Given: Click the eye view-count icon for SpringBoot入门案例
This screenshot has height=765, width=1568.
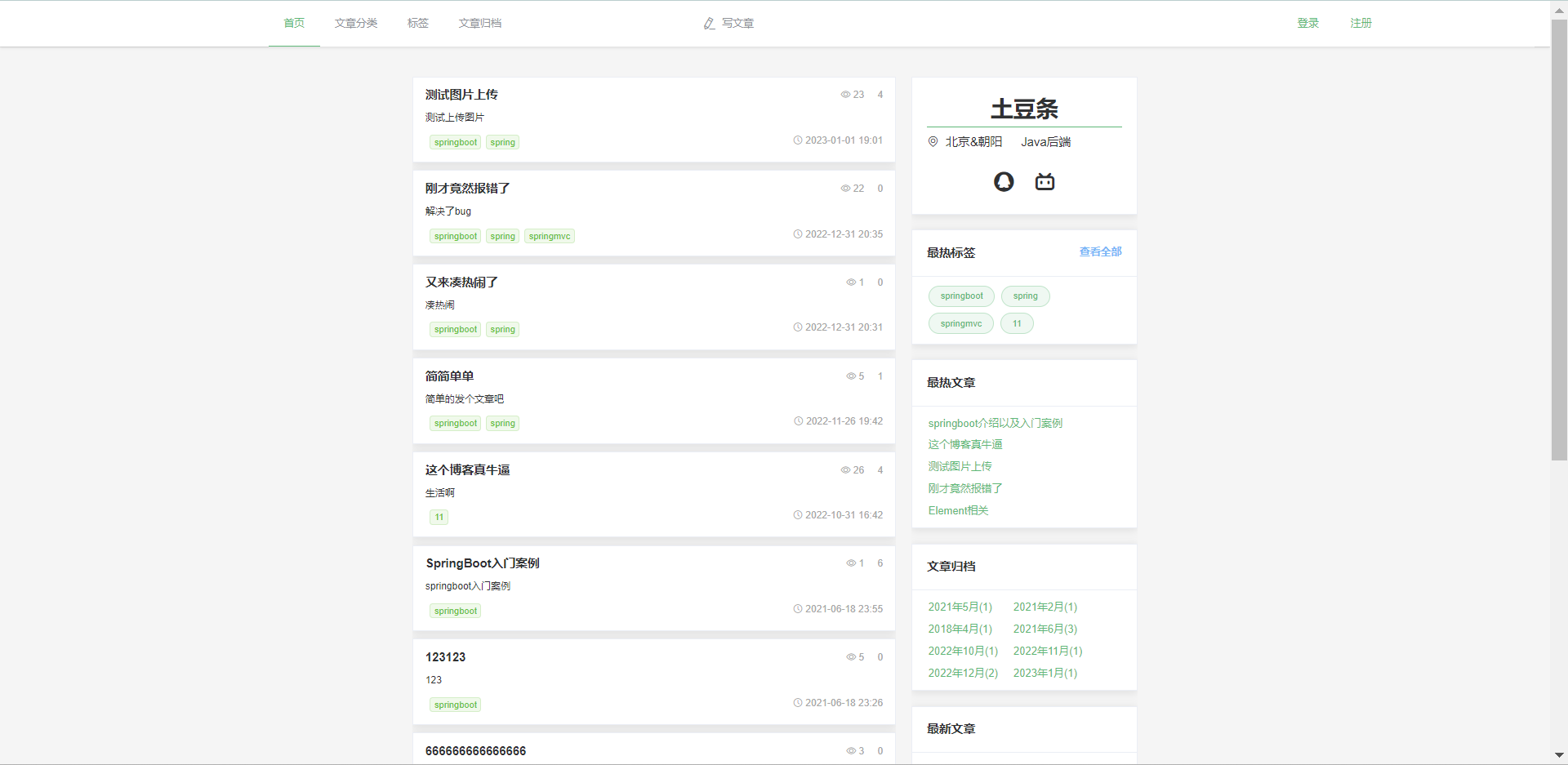Looking at the screenshot, I should [x=851, y=563].
